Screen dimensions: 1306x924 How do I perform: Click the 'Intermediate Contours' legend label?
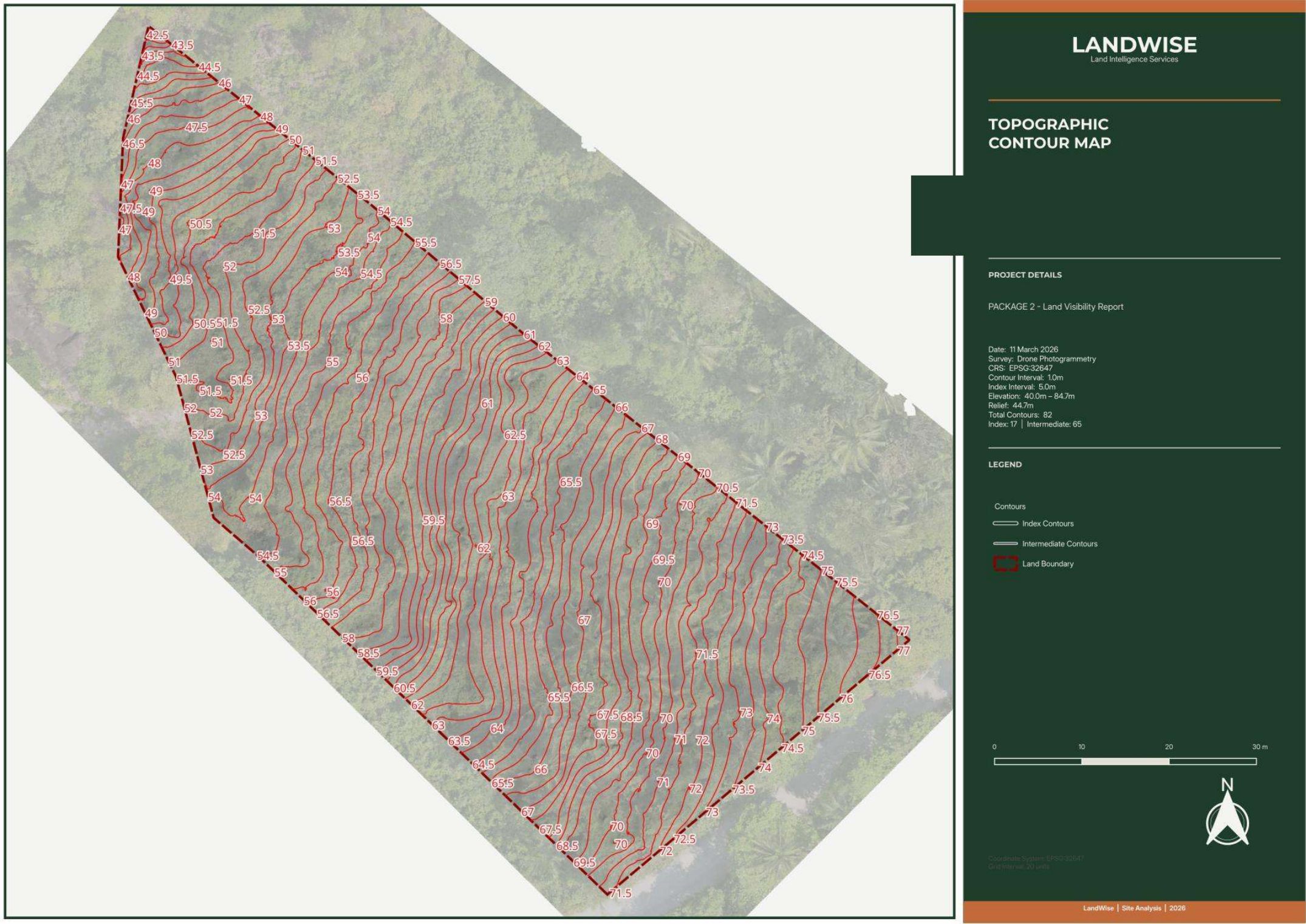(x=1059, y=544)
